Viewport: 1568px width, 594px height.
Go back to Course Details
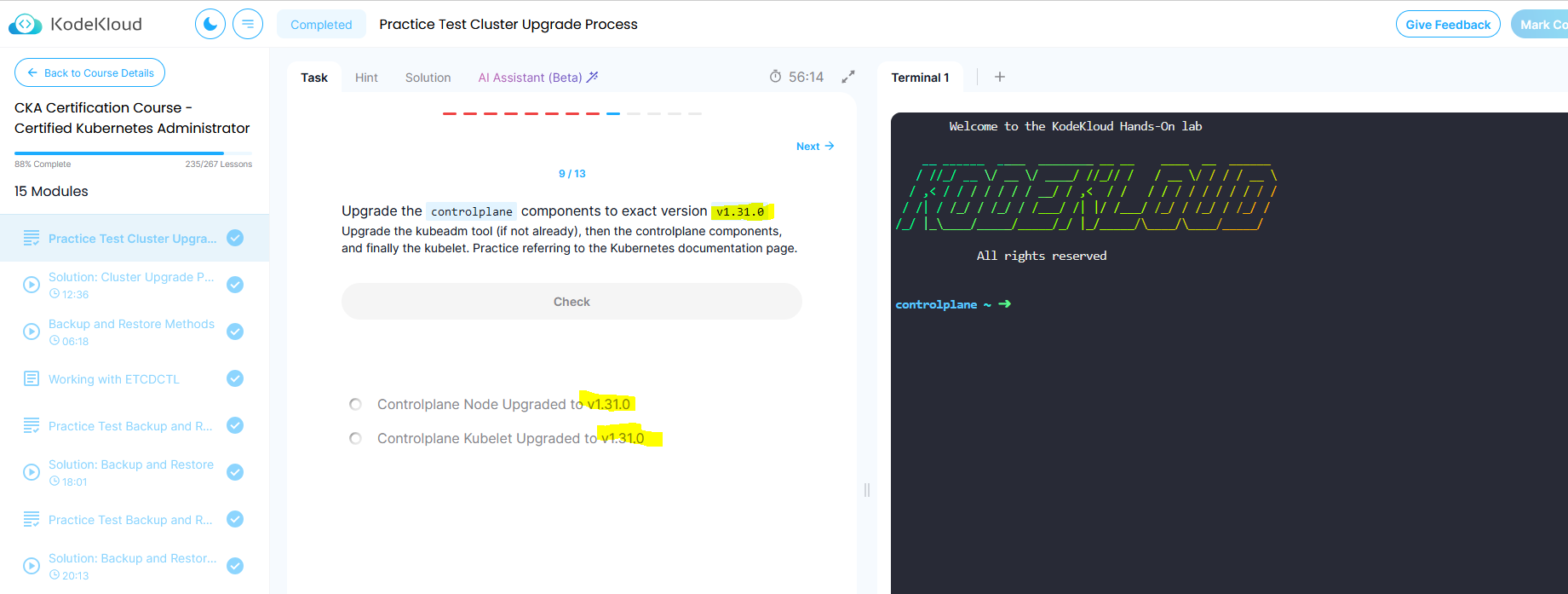pyautogui.click(x=89, y=72)
